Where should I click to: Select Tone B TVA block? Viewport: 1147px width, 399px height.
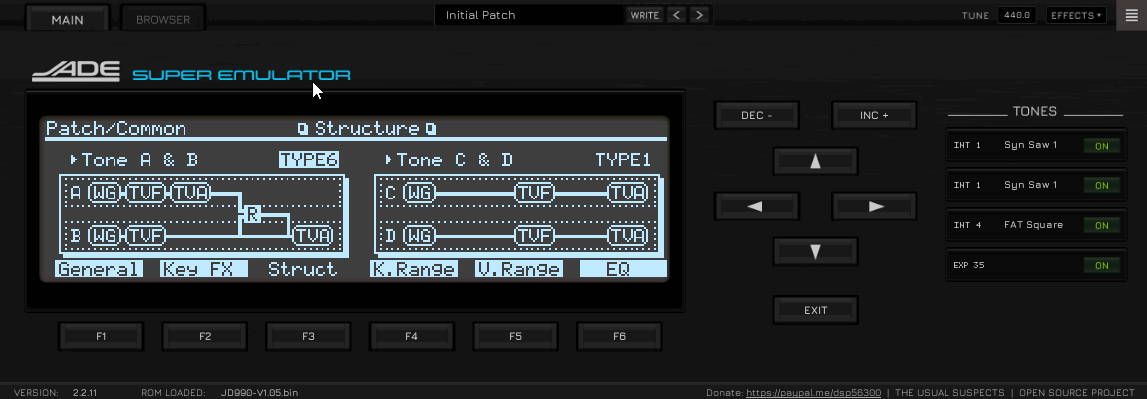[x=314, y=236]
